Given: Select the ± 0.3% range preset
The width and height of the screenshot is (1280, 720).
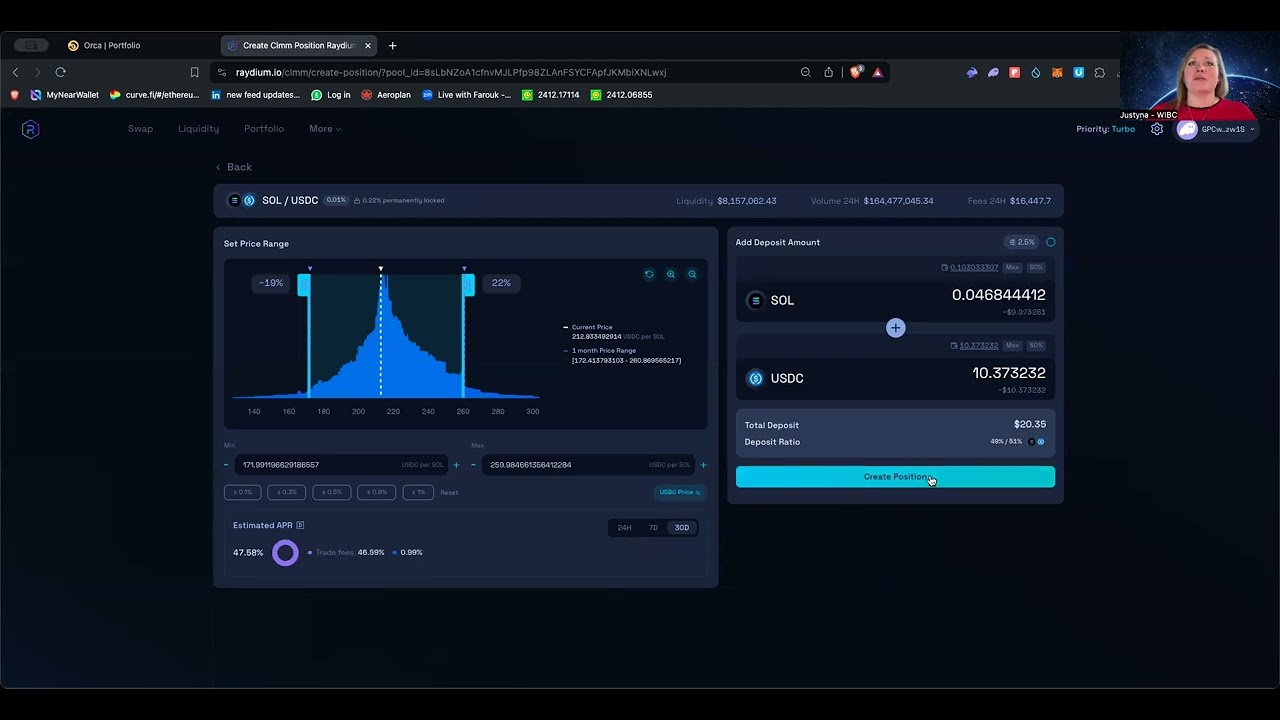Looking at the screenshot, I should pos(287,492).
